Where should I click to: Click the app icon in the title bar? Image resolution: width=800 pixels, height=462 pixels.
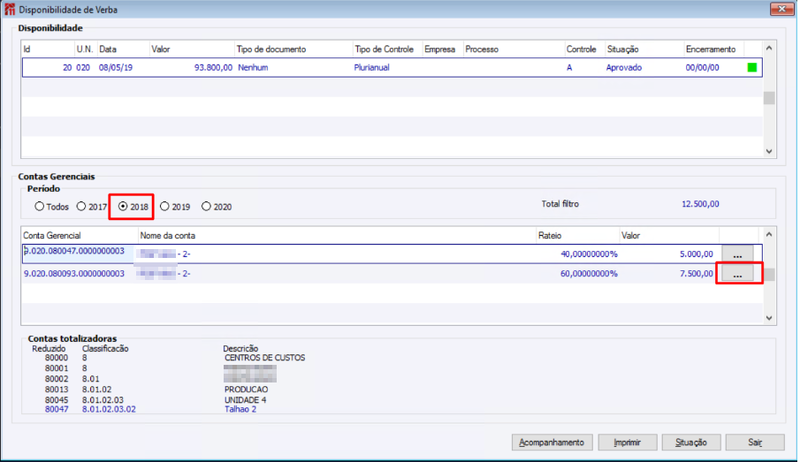[x=10, y=9]
